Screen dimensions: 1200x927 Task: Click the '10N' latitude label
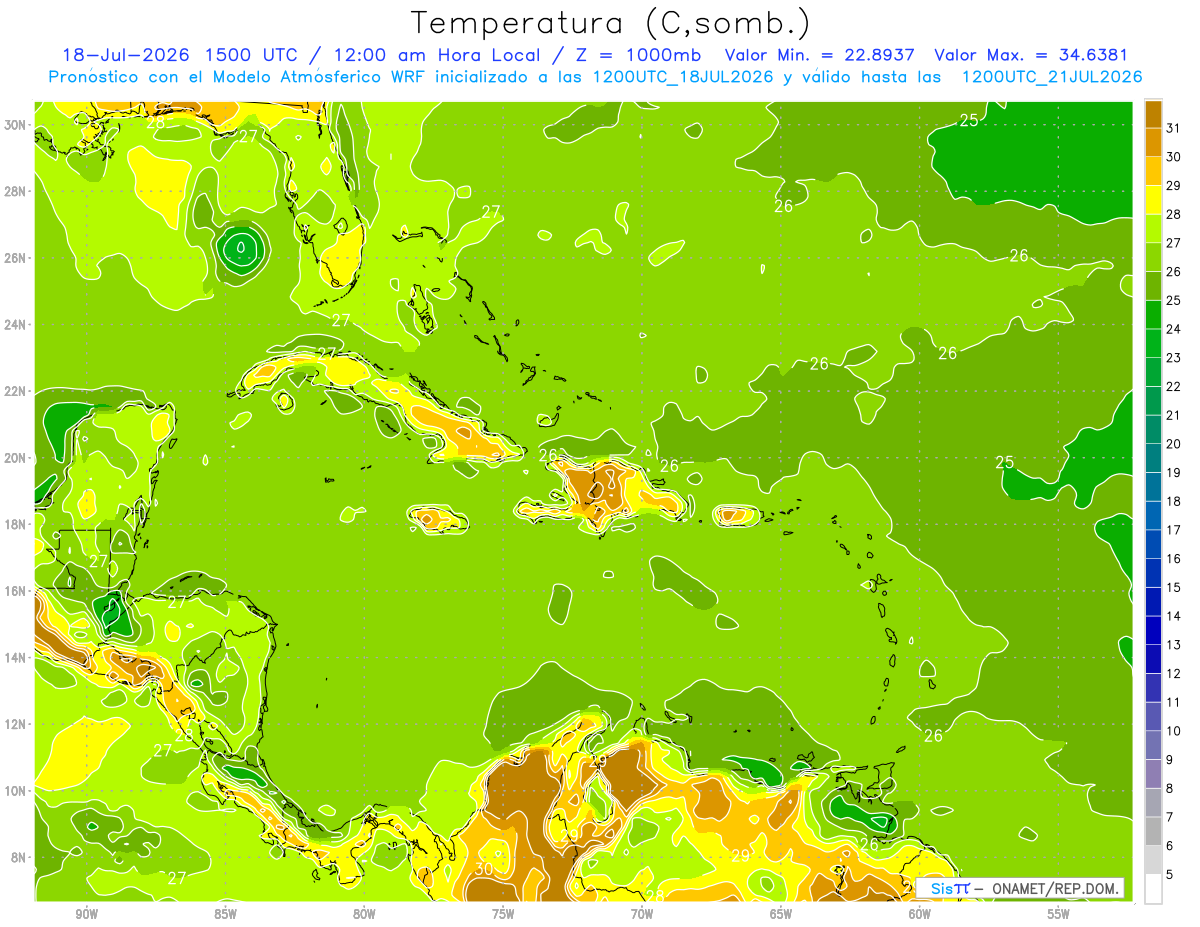(x=16, y=791)
